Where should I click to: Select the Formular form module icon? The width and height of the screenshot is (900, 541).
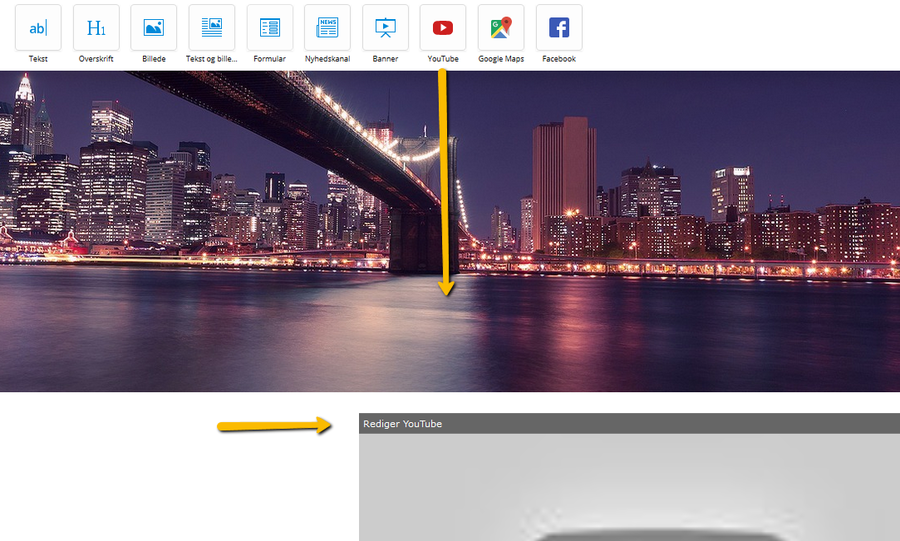click(x=270, y=28)
